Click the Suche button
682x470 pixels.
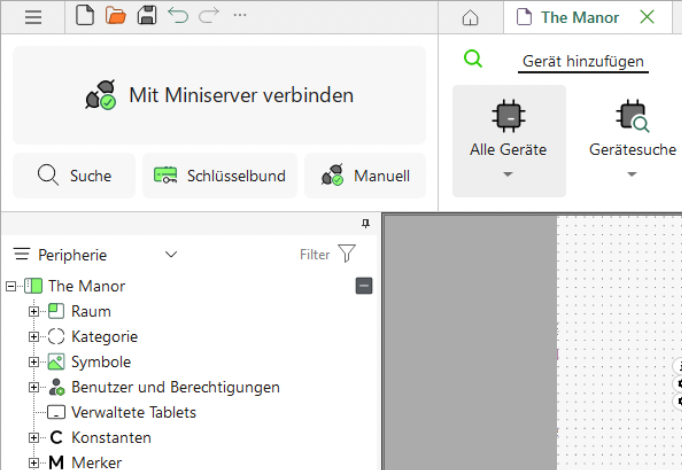(74, 176)
